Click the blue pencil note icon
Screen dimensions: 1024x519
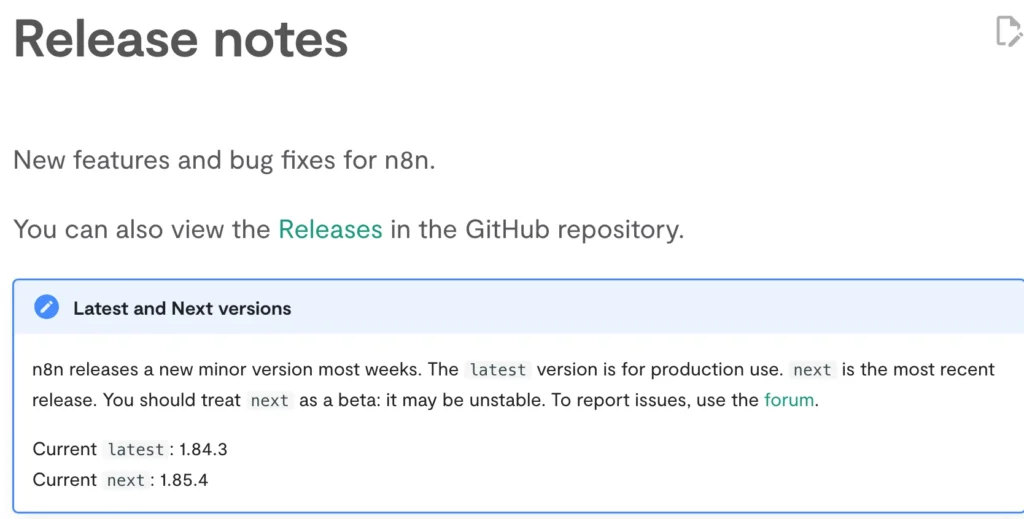pos(46,307)
